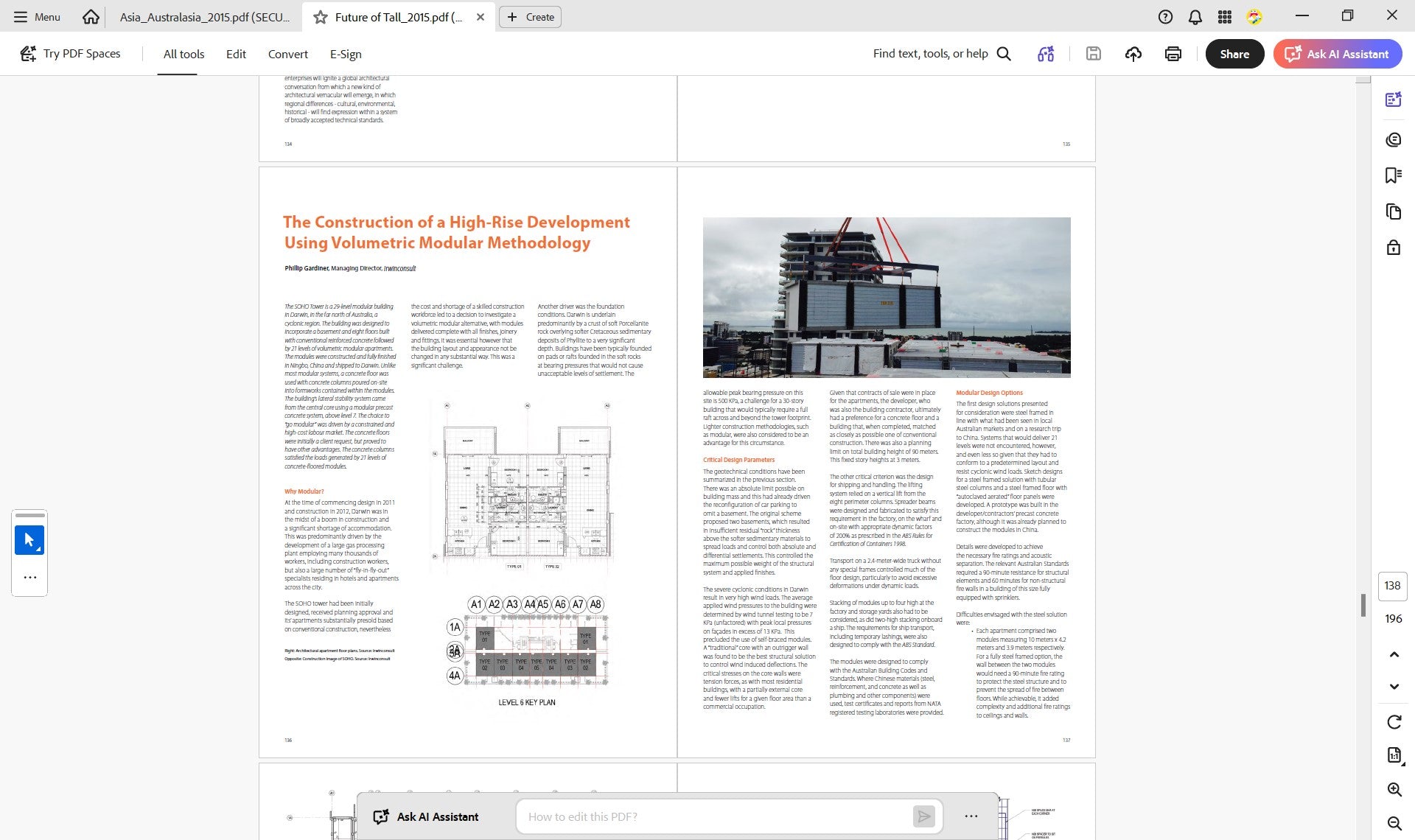1415x840 pixels.
Task: Click the print icon
Action: 1173,54
